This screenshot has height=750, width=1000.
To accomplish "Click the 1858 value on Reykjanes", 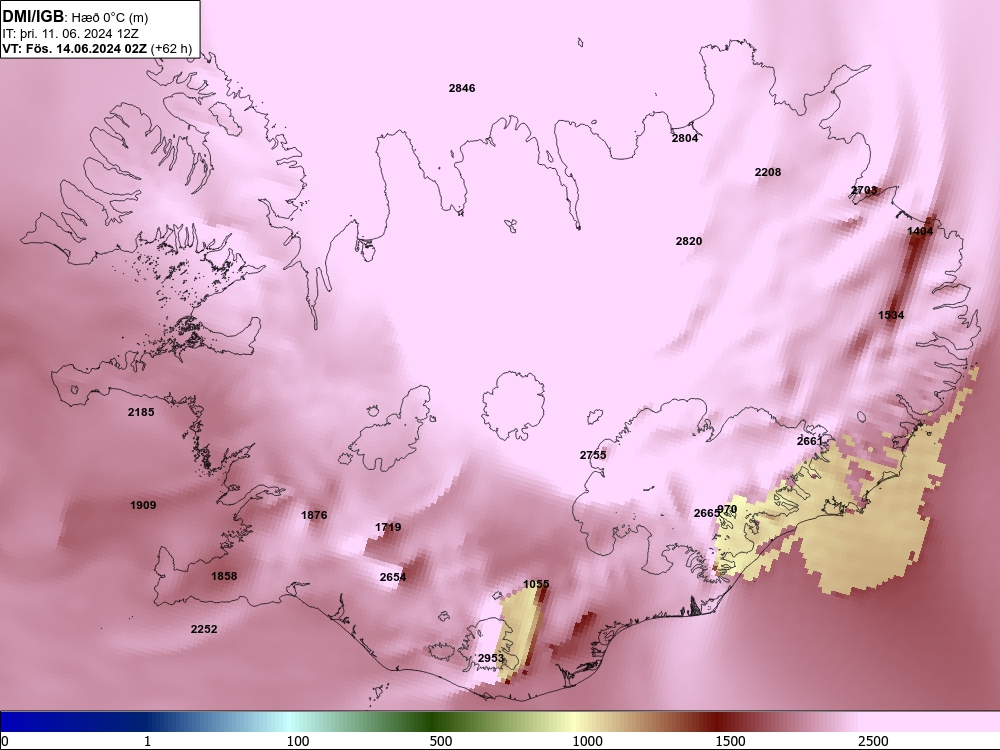I will pyautogui.click(x=224, y=577).
